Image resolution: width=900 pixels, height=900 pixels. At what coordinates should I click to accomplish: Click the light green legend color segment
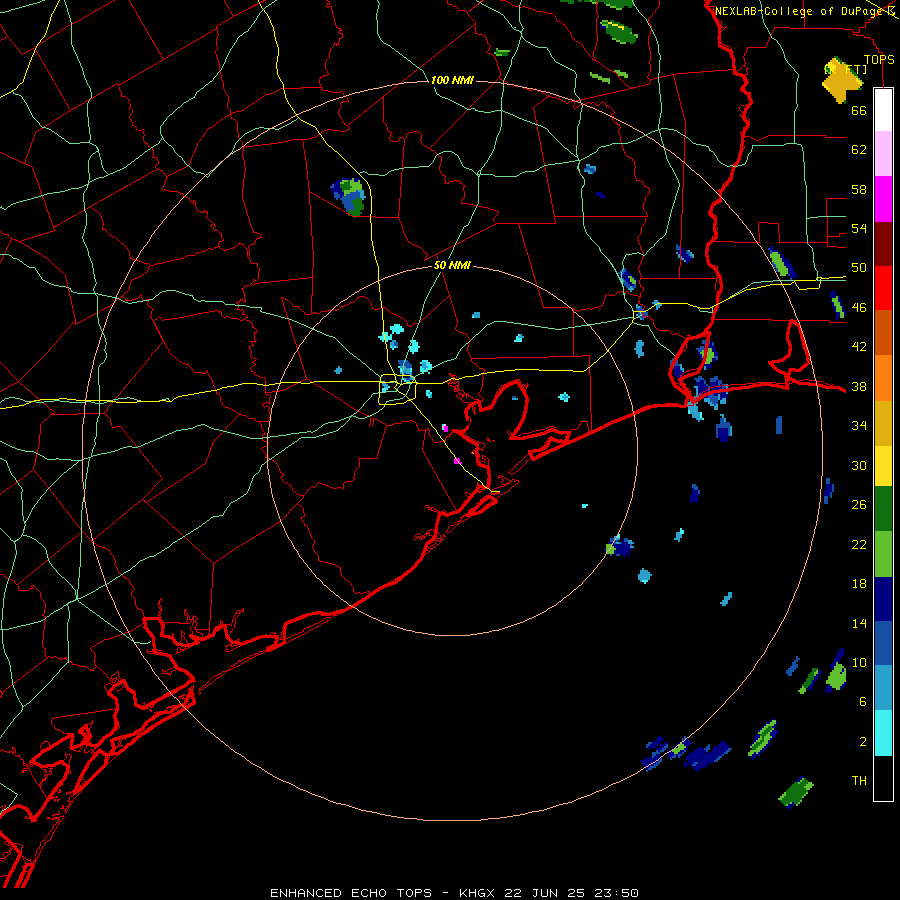pyautogui.click(x=883, y=554)
